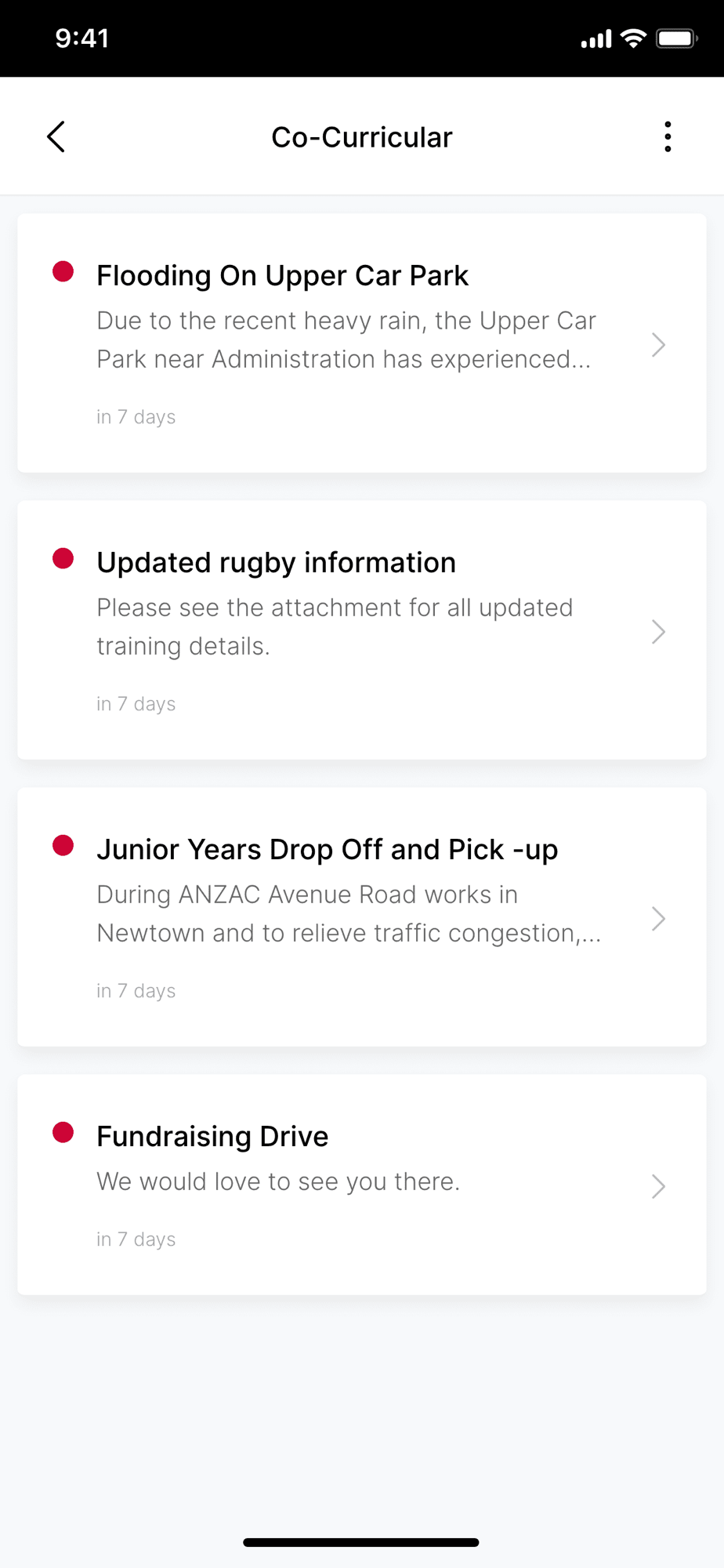724x1568 pixels.
Task: Open the three-dot more options menu
Action: tap(668, 137)
